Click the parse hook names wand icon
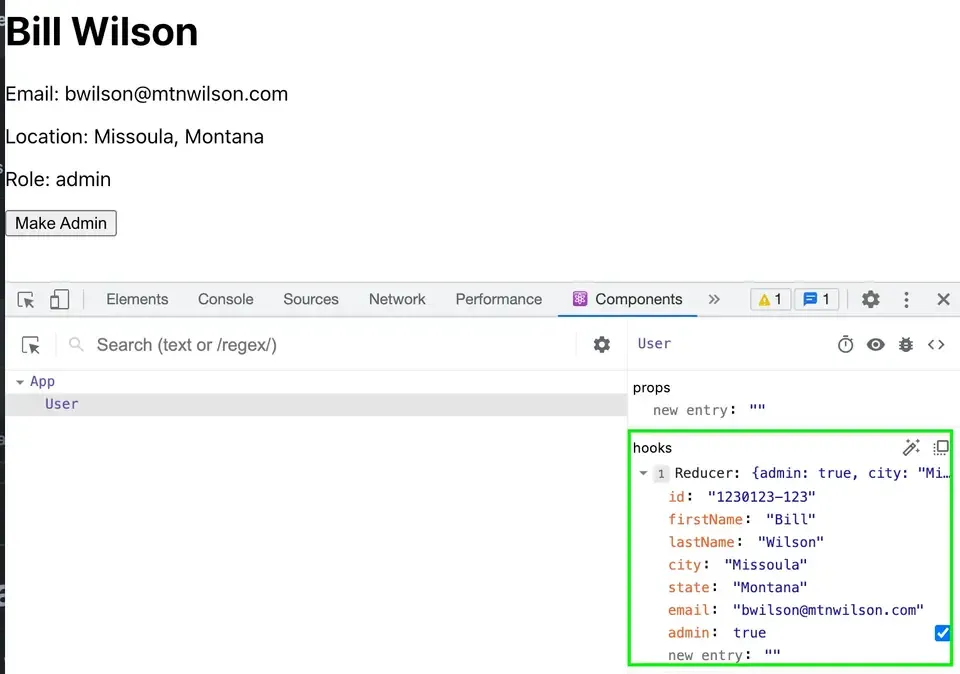The width and height of the screenshot is (960, 674). pyautogui.click(x=911, y=448)
